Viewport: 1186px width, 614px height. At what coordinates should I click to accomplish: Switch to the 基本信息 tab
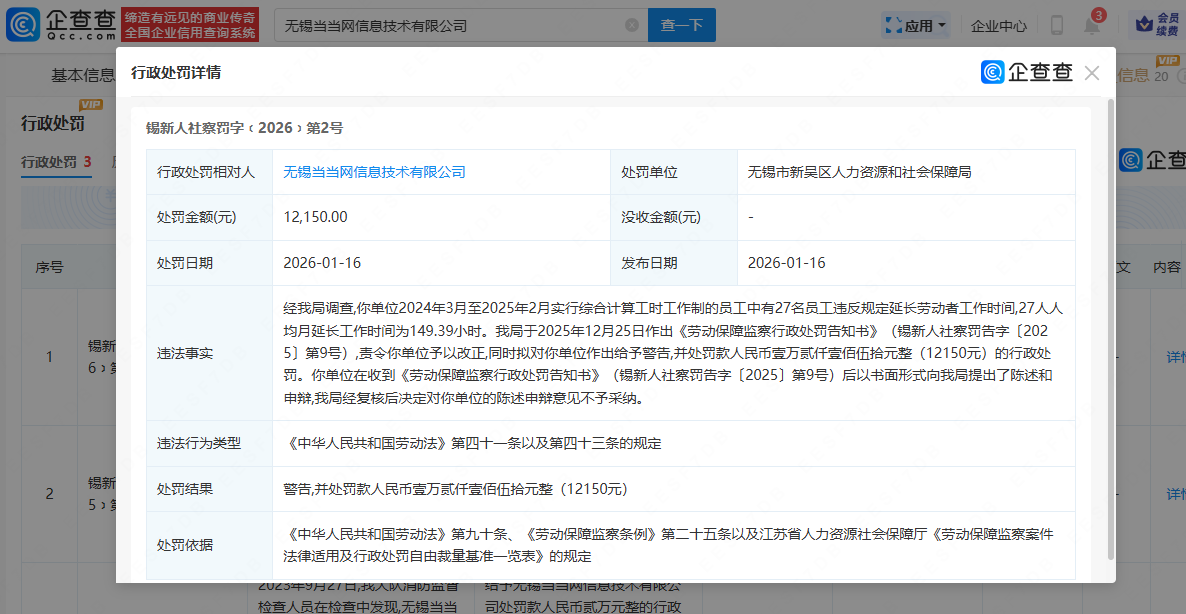(83, 75)
